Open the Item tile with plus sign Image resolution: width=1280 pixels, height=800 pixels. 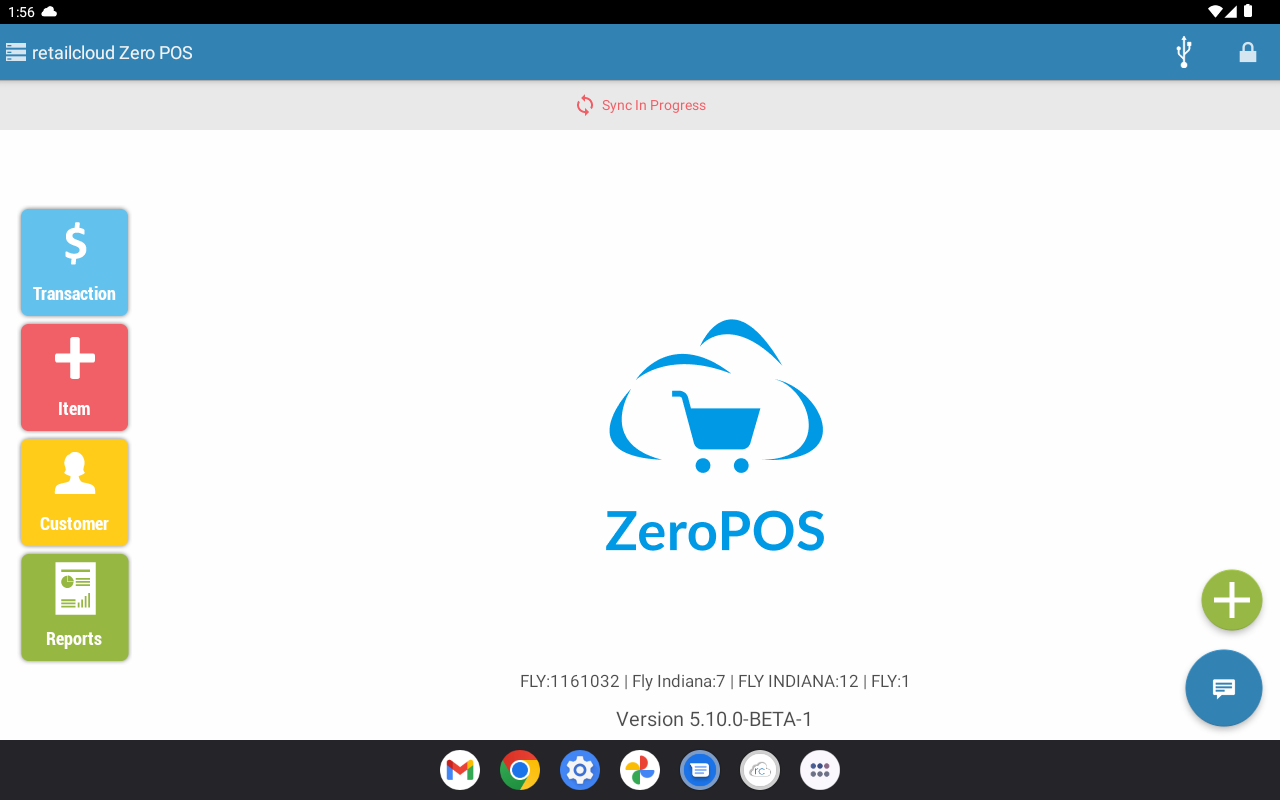74,377
